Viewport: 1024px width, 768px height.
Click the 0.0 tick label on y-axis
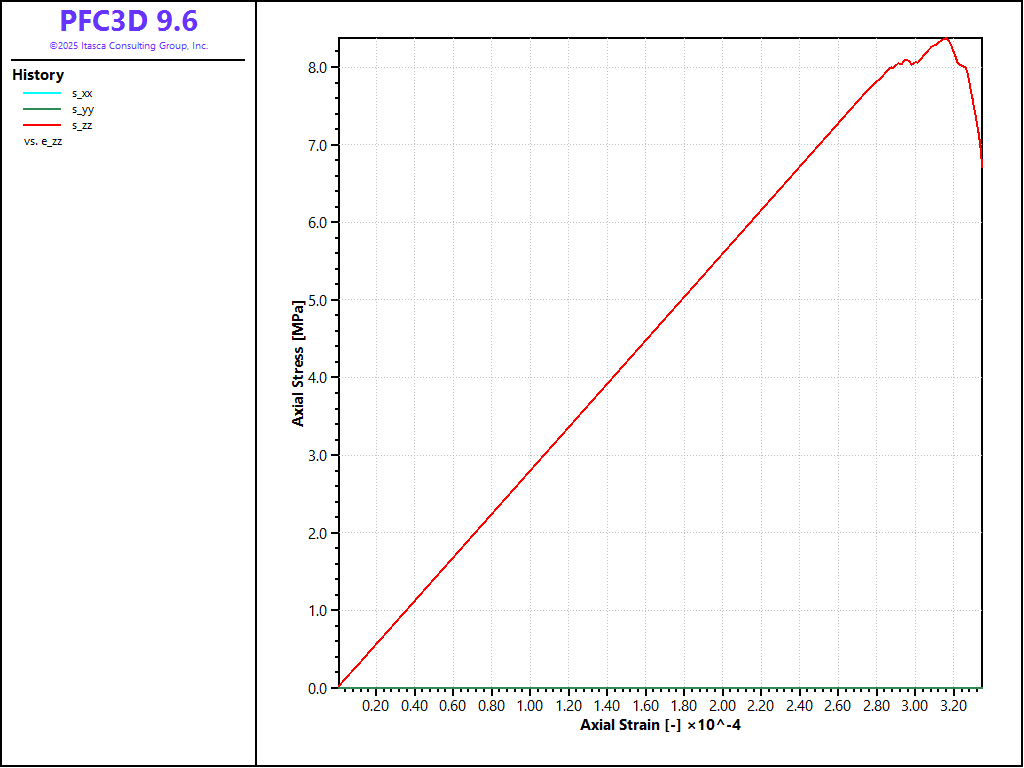tap(317, 688)
